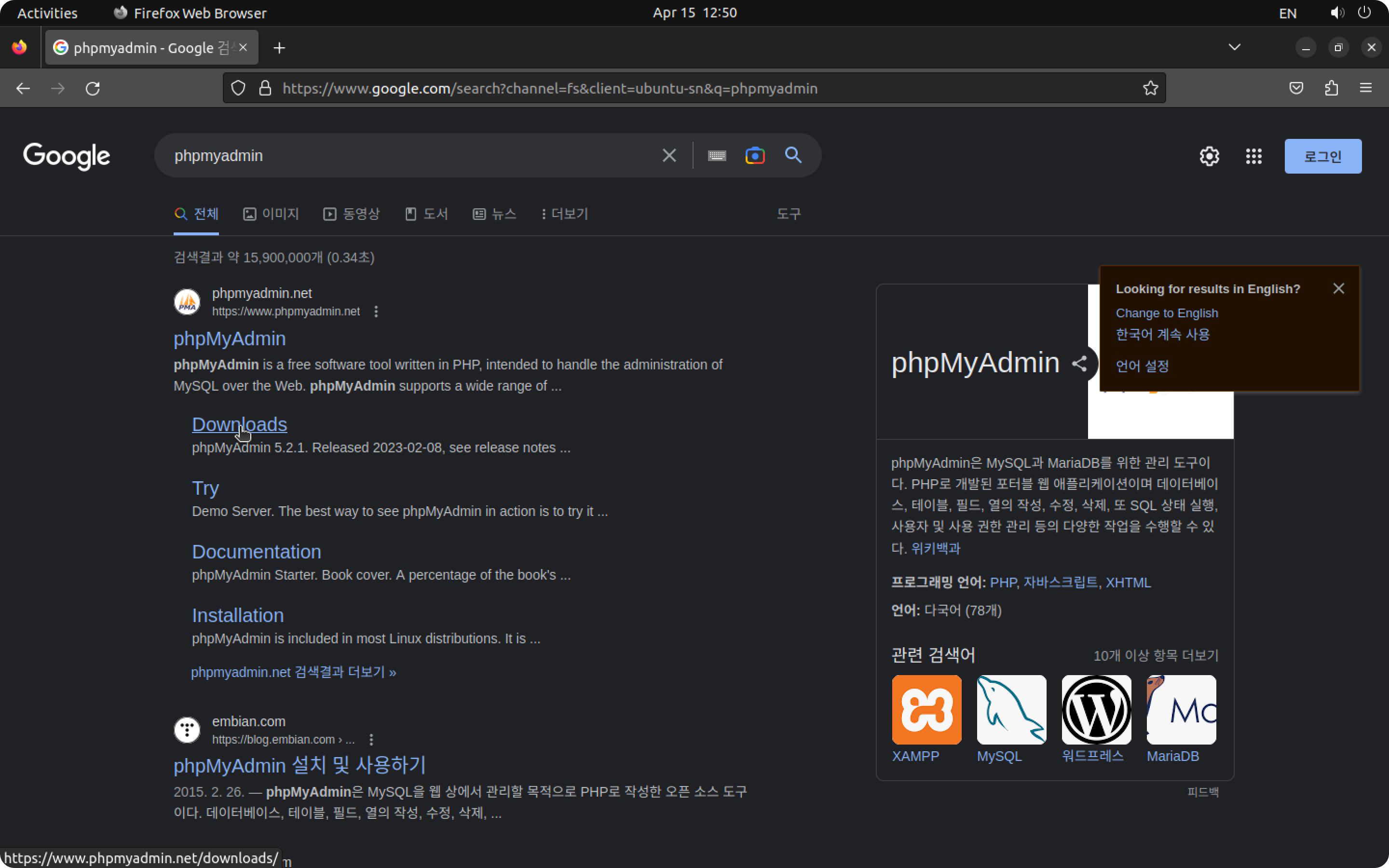
Task: Select the 전체 results tab
Action: (x=196, y=214)
